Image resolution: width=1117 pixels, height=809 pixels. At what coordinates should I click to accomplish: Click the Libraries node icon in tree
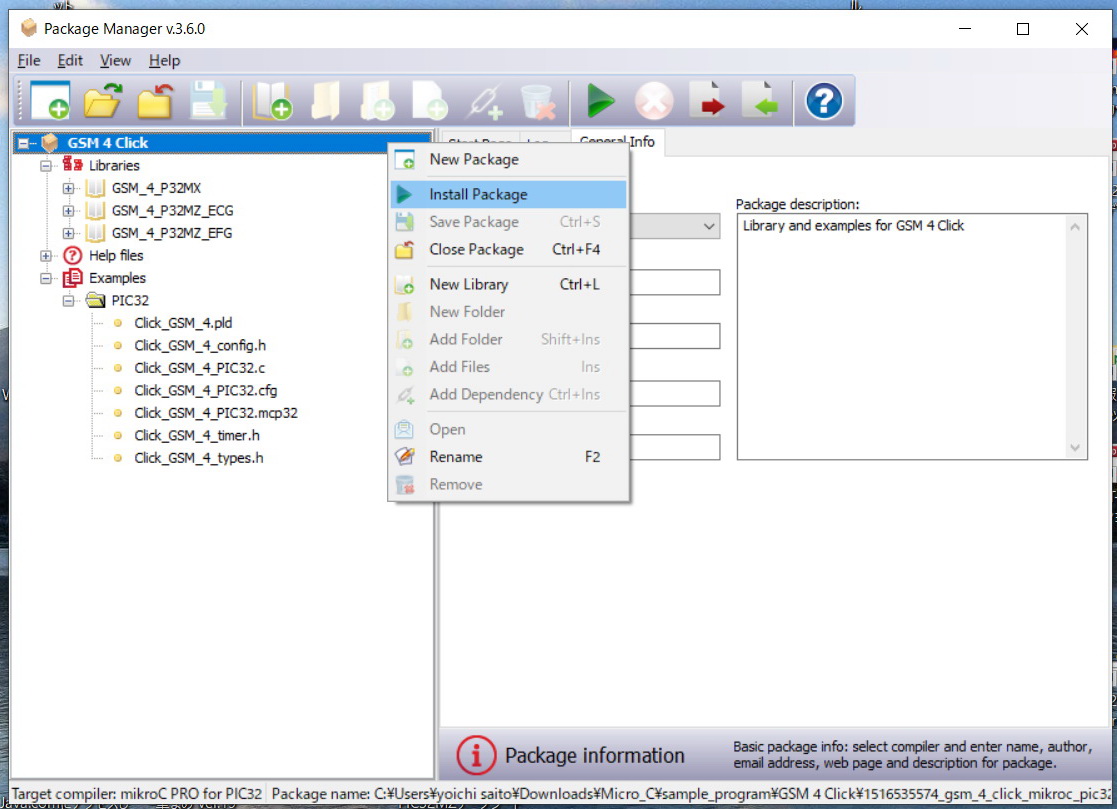tap(73, 165)
